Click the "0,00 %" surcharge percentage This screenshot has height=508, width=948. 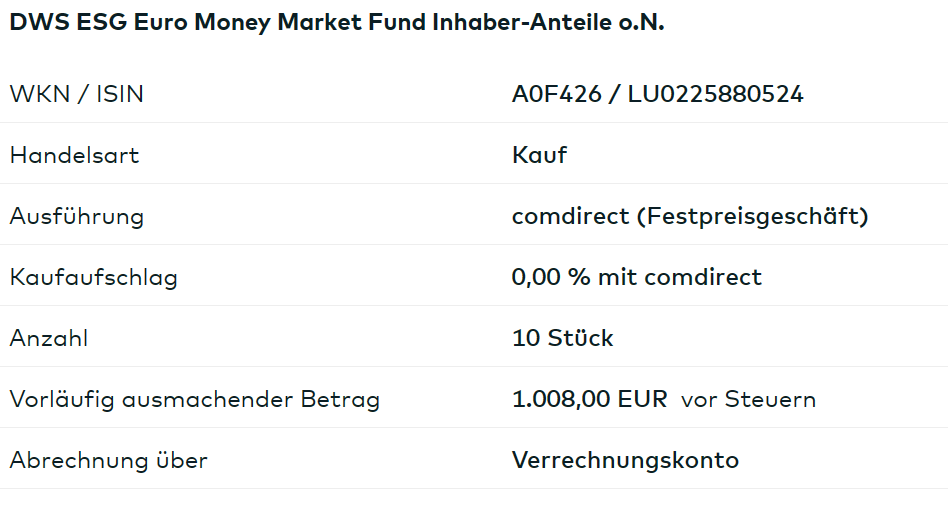tap(551, 277)
